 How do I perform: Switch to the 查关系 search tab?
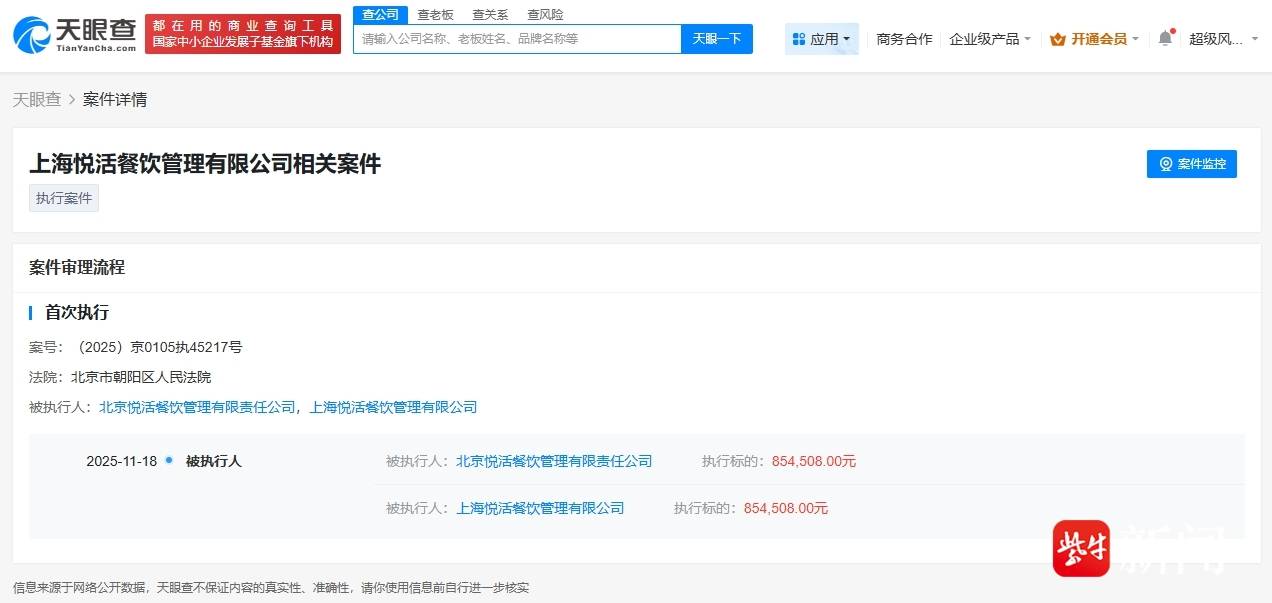(490, 14)
